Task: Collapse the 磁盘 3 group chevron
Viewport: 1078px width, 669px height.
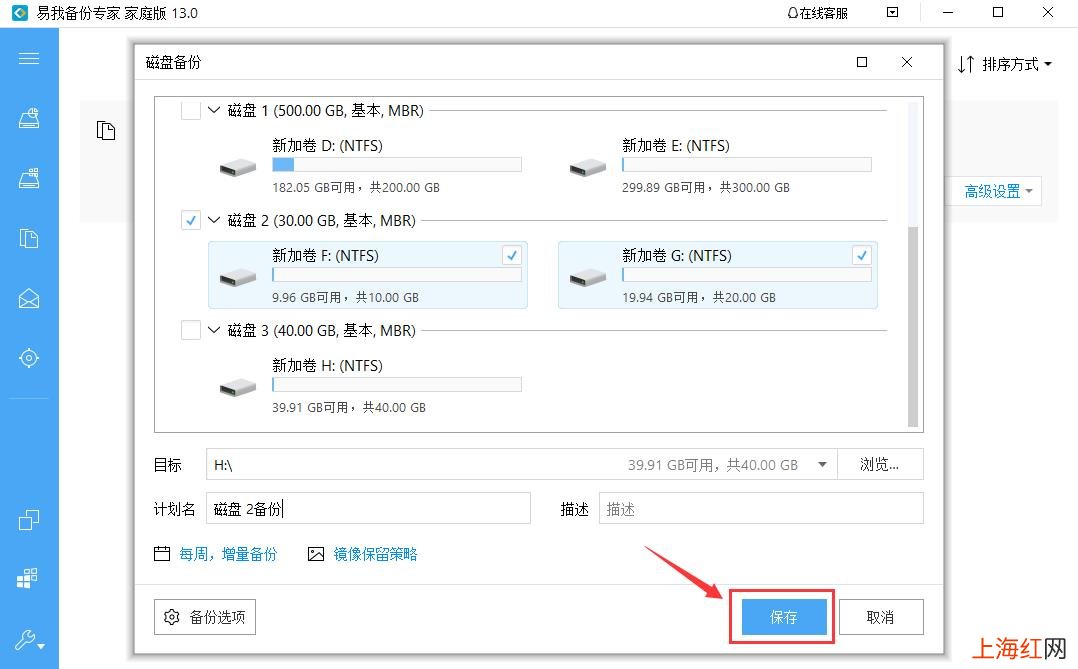Action: pyautogui.click(x=214, y=330)
